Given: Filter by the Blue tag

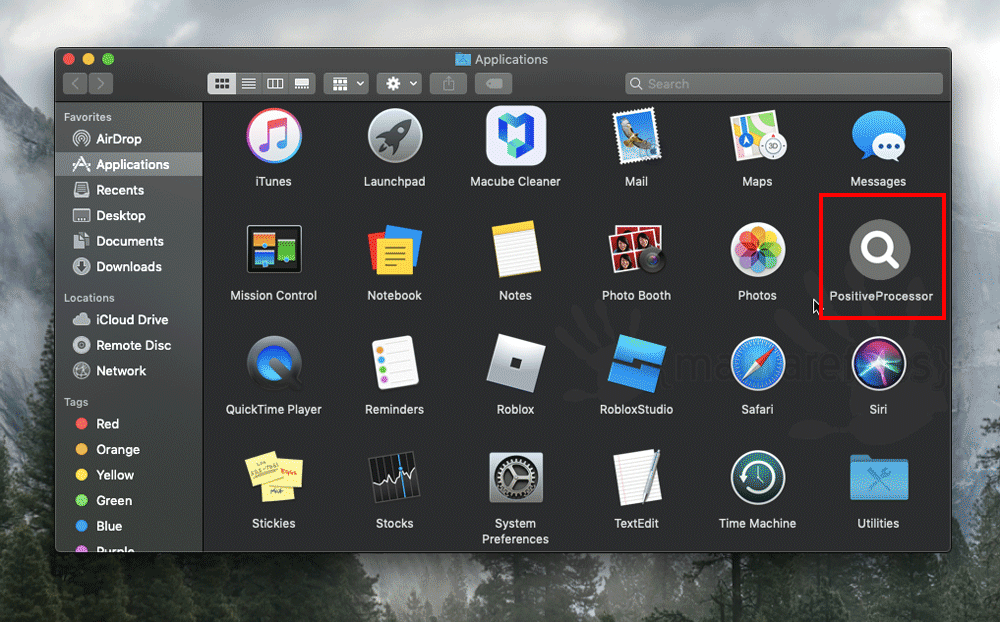Looking at the screenshot, I should pos(129,526).
